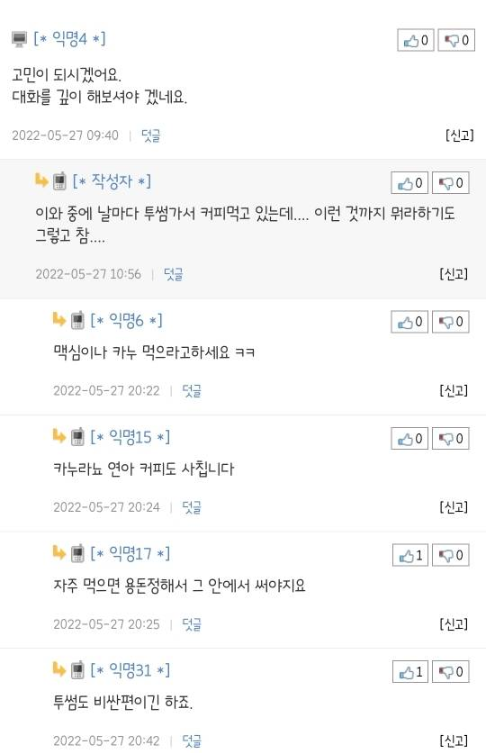Click the 익명17 nickname
The image size is (491, 753).
[x=130, y=553]
